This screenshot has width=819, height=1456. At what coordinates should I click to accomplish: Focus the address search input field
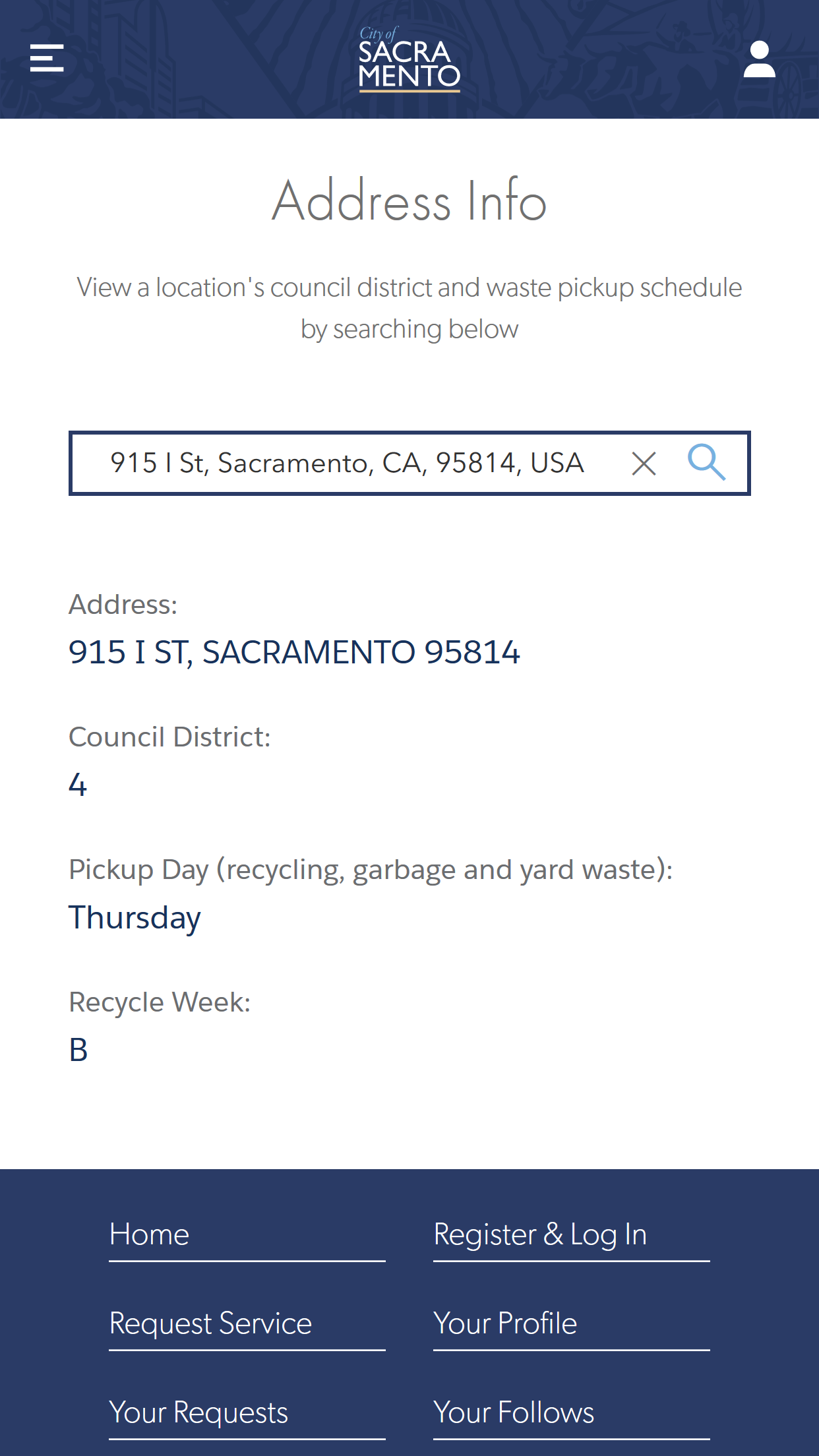click(347, 464)
